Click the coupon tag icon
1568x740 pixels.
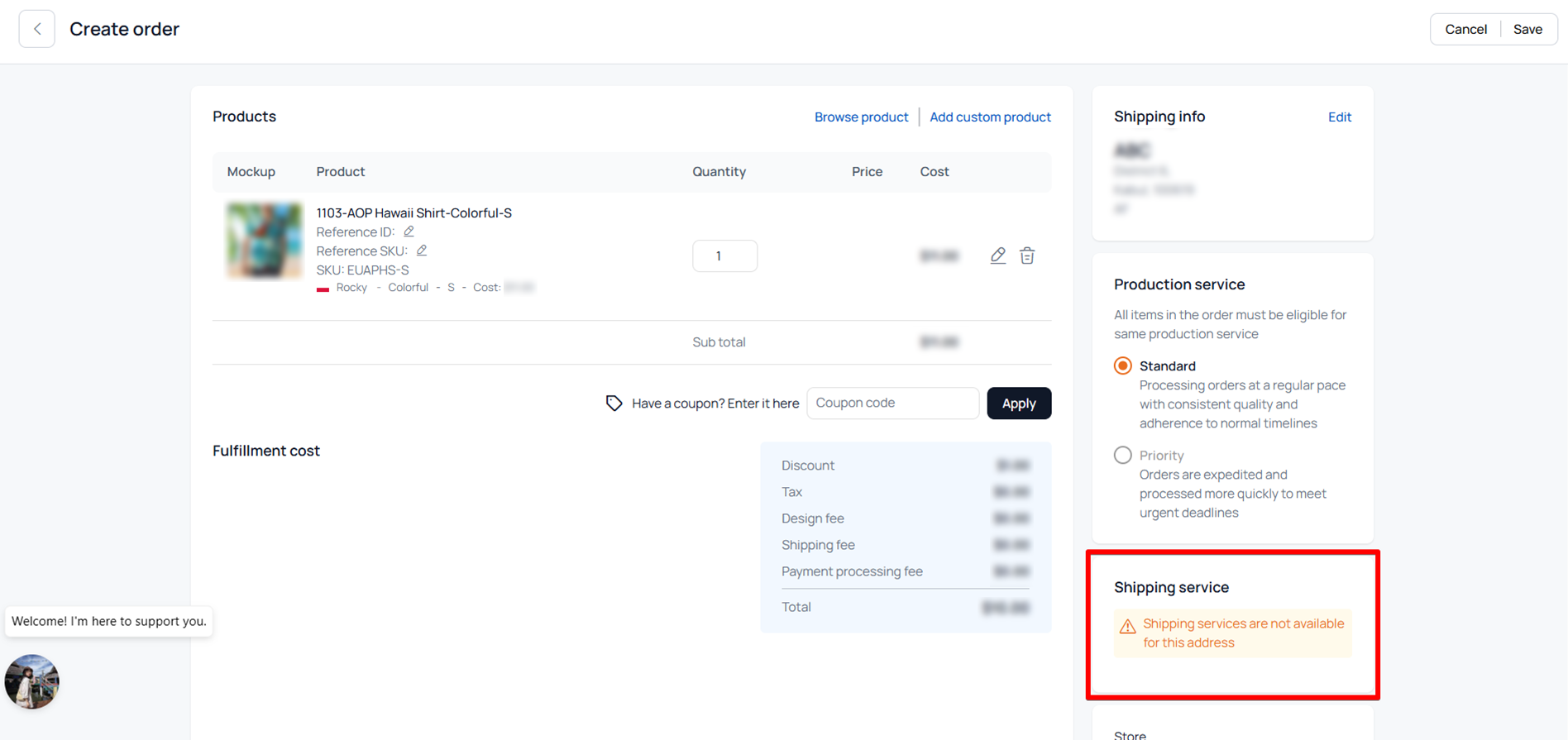tap(614, 403)
